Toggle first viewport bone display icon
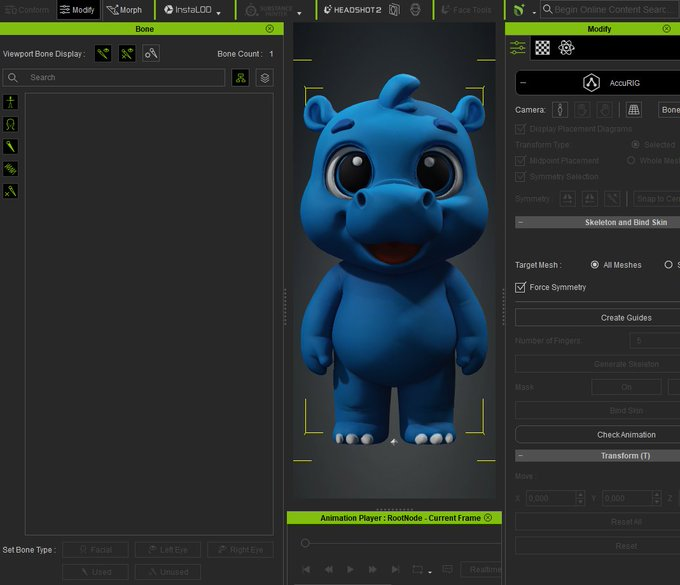 (x=103, y=54)
